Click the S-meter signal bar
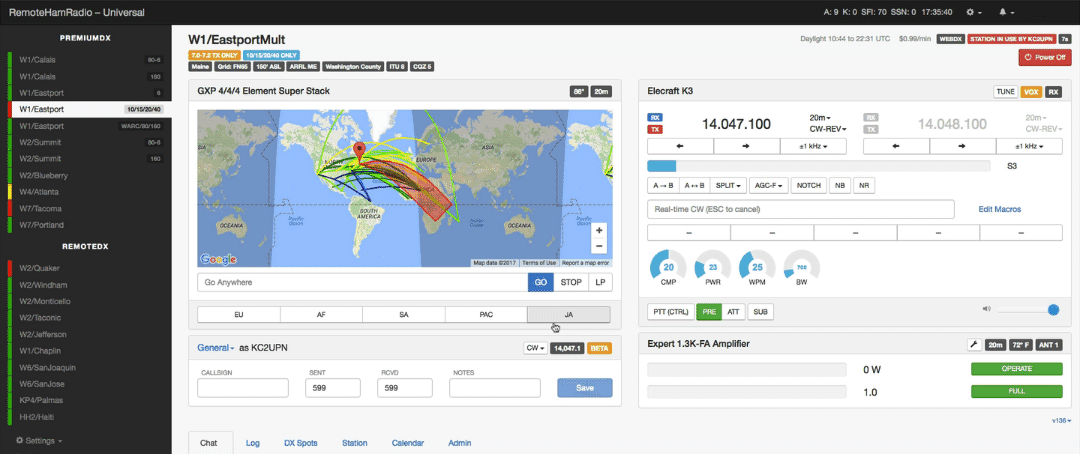Image resolution: width=1080 pixels, height=454 pixels. pyautogui.click(x=818, y=166)
